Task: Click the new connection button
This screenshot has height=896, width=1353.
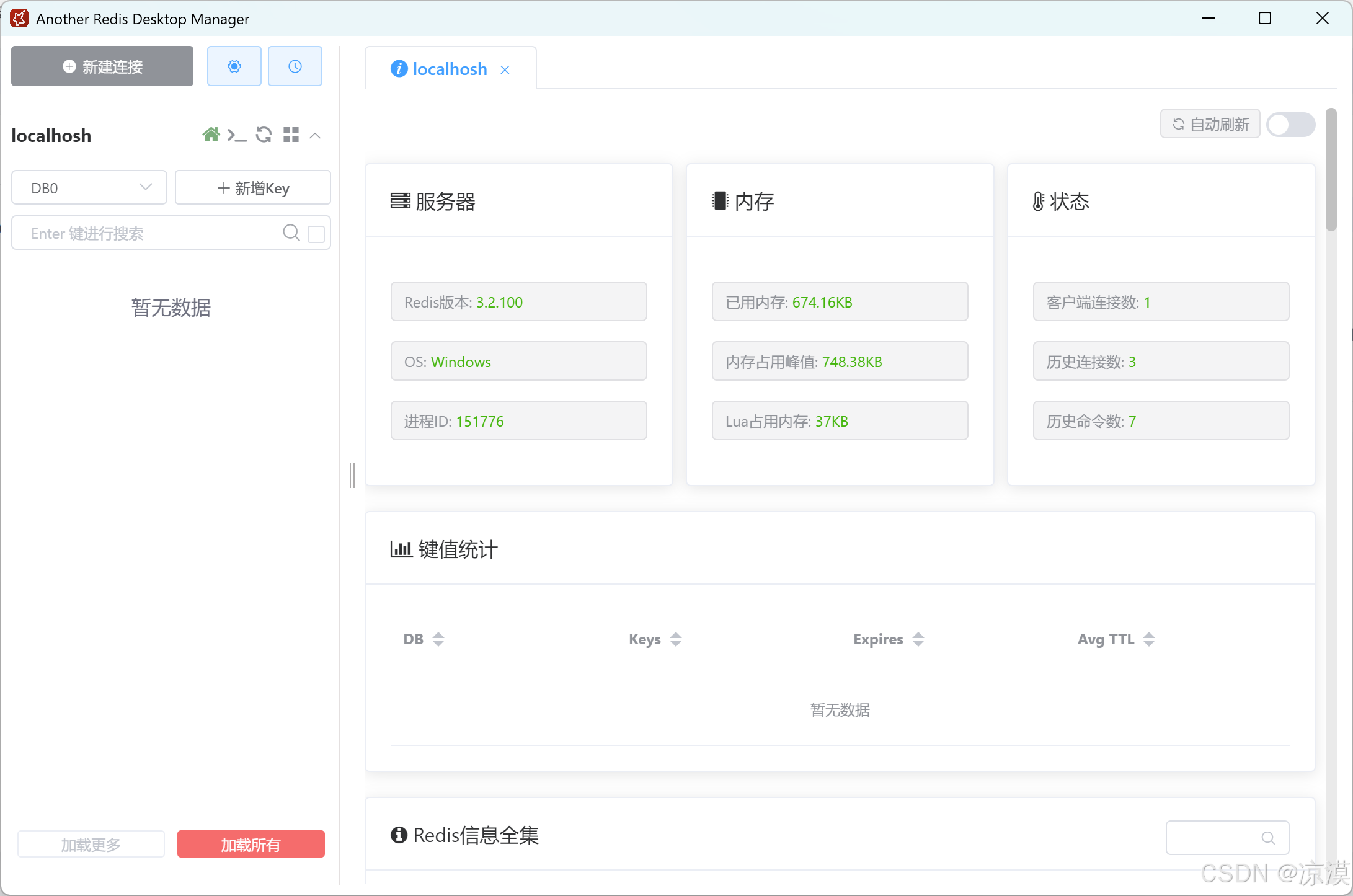Action: tap(102, 66)
